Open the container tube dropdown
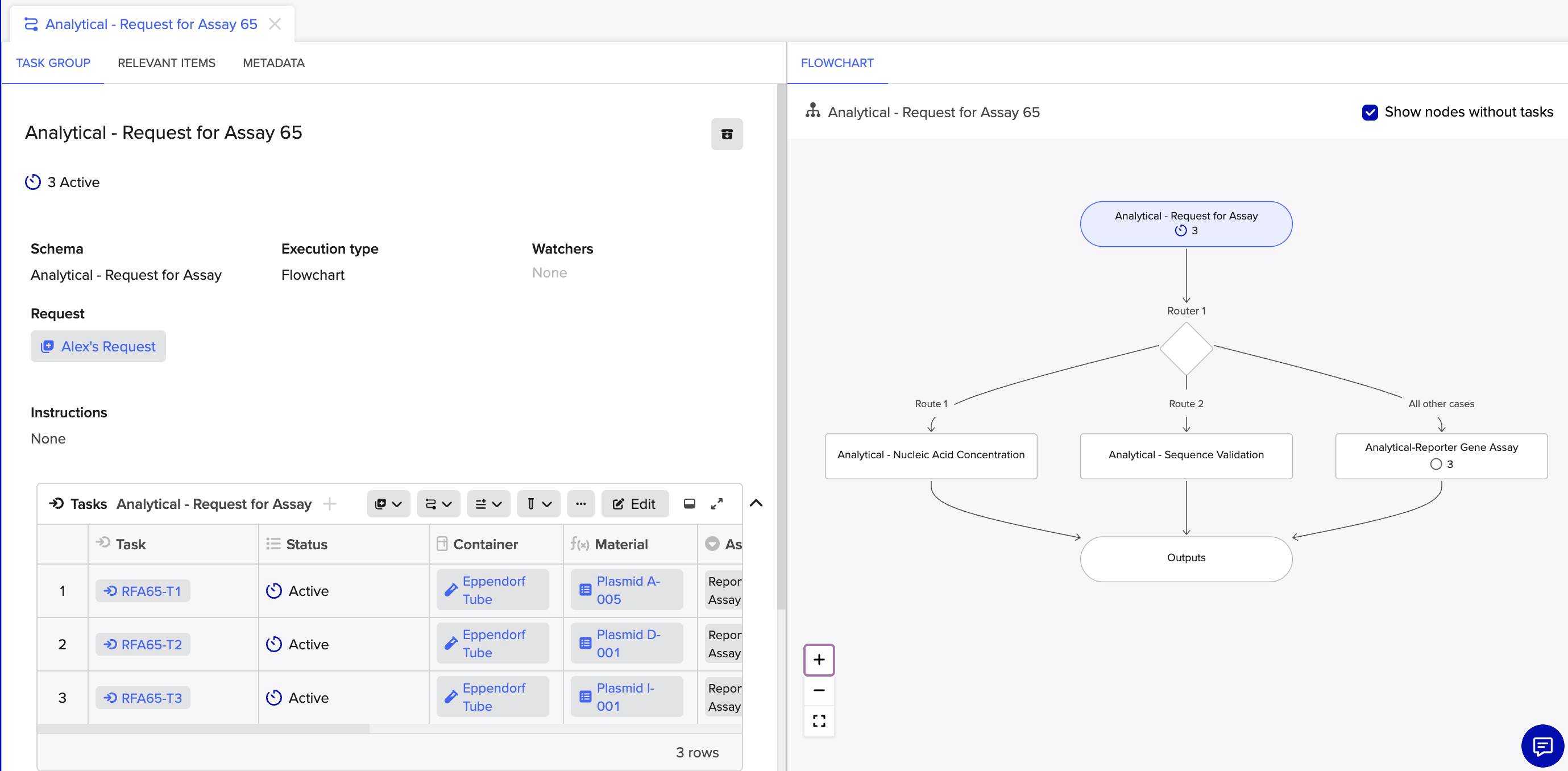The image size is (1568, 771). [538, 503]
